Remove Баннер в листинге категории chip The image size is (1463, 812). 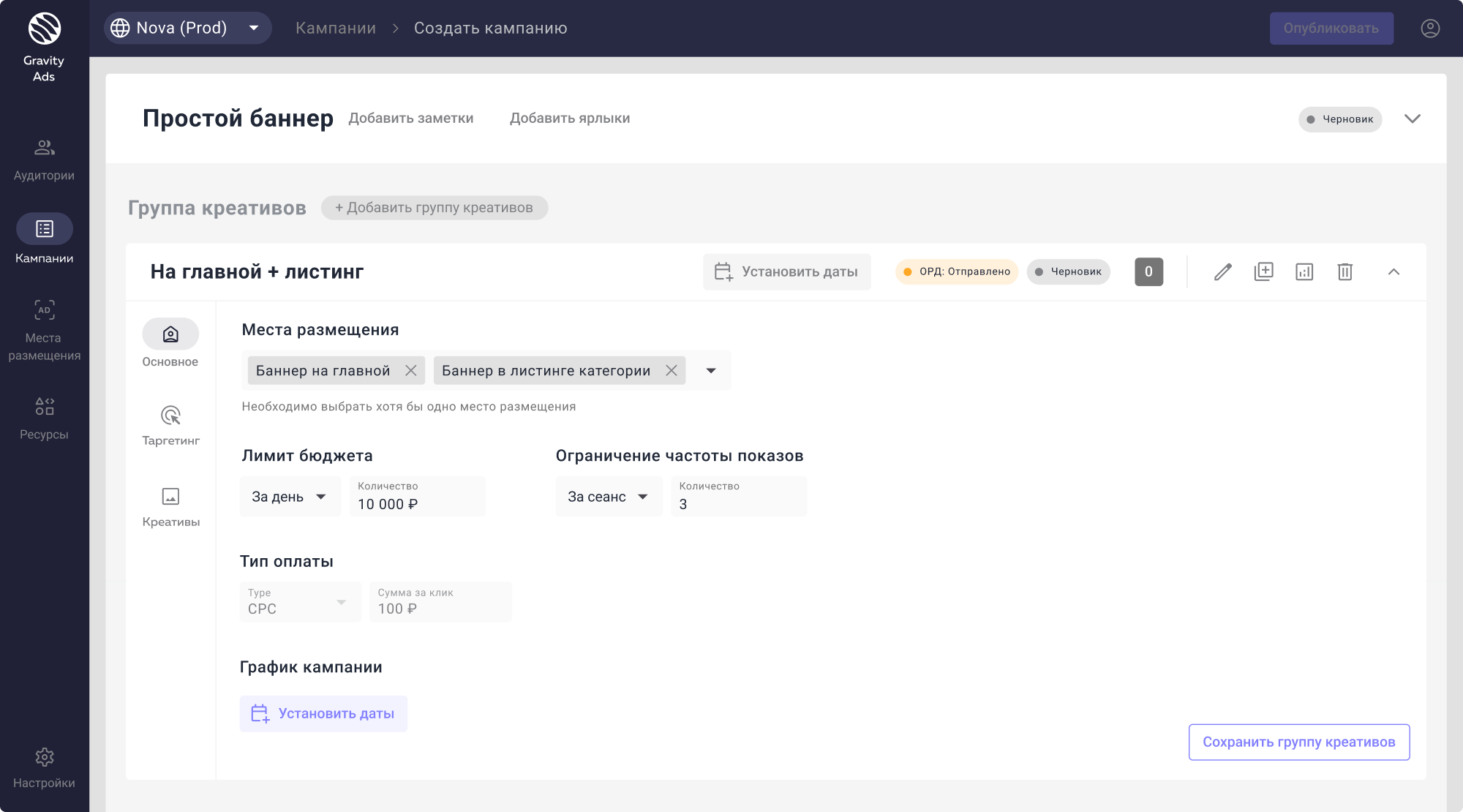(672, 371)
